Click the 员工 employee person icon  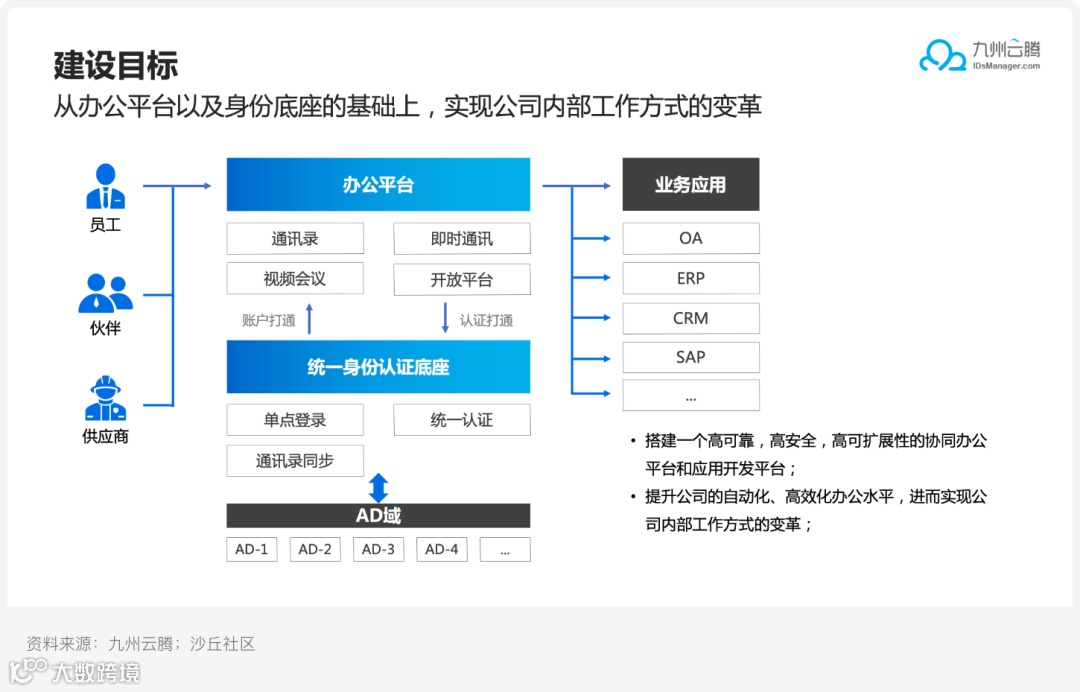[x=105, y=186]
